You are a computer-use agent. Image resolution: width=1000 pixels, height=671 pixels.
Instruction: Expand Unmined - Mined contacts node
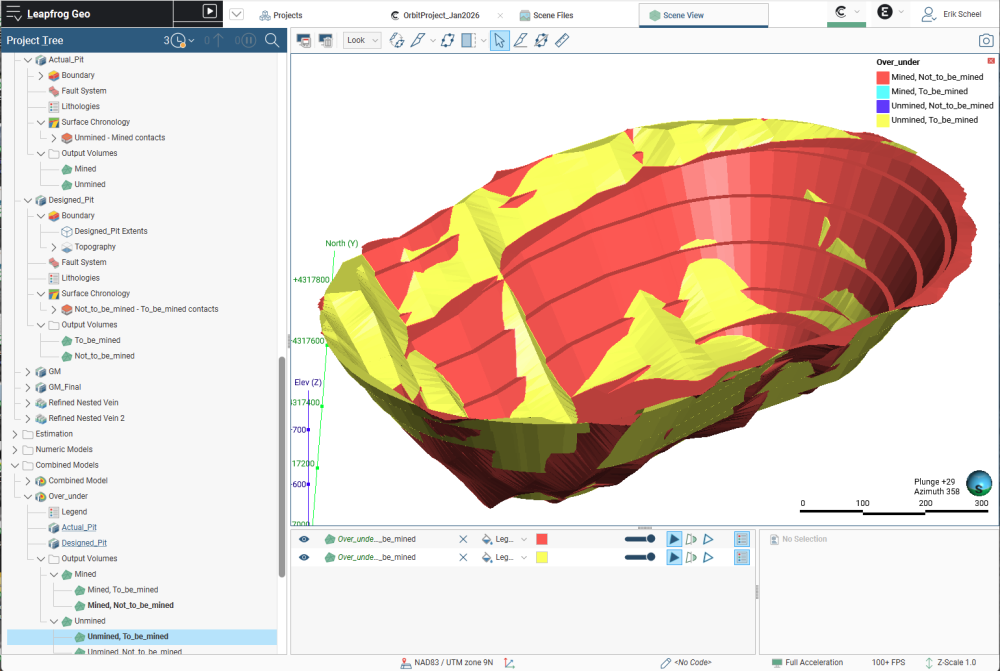tap(54, 138)
